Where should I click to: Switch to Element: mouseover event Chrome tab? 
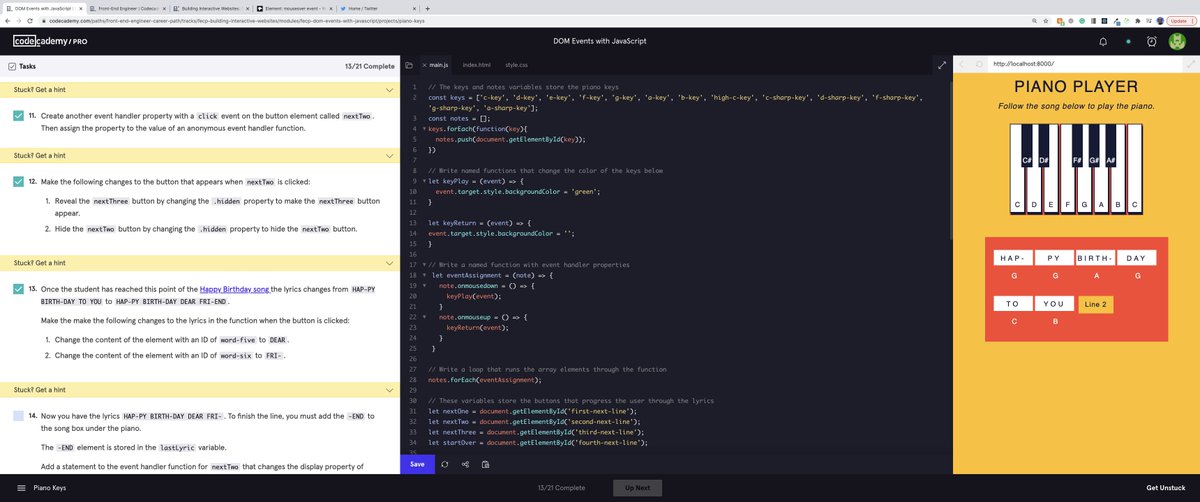click(x=295, y=7)
